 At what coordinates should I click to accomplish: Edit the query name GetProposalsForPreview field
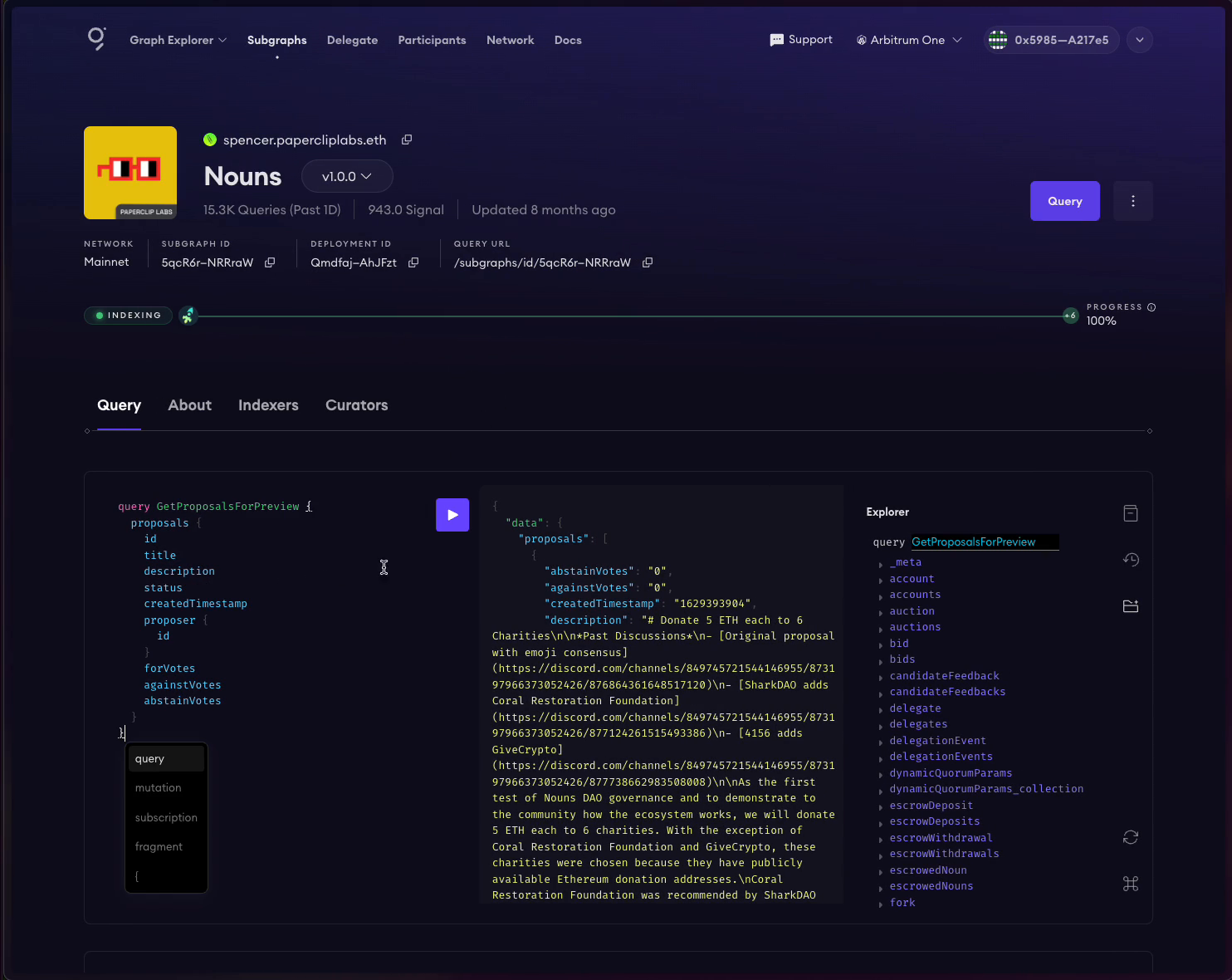985,542
